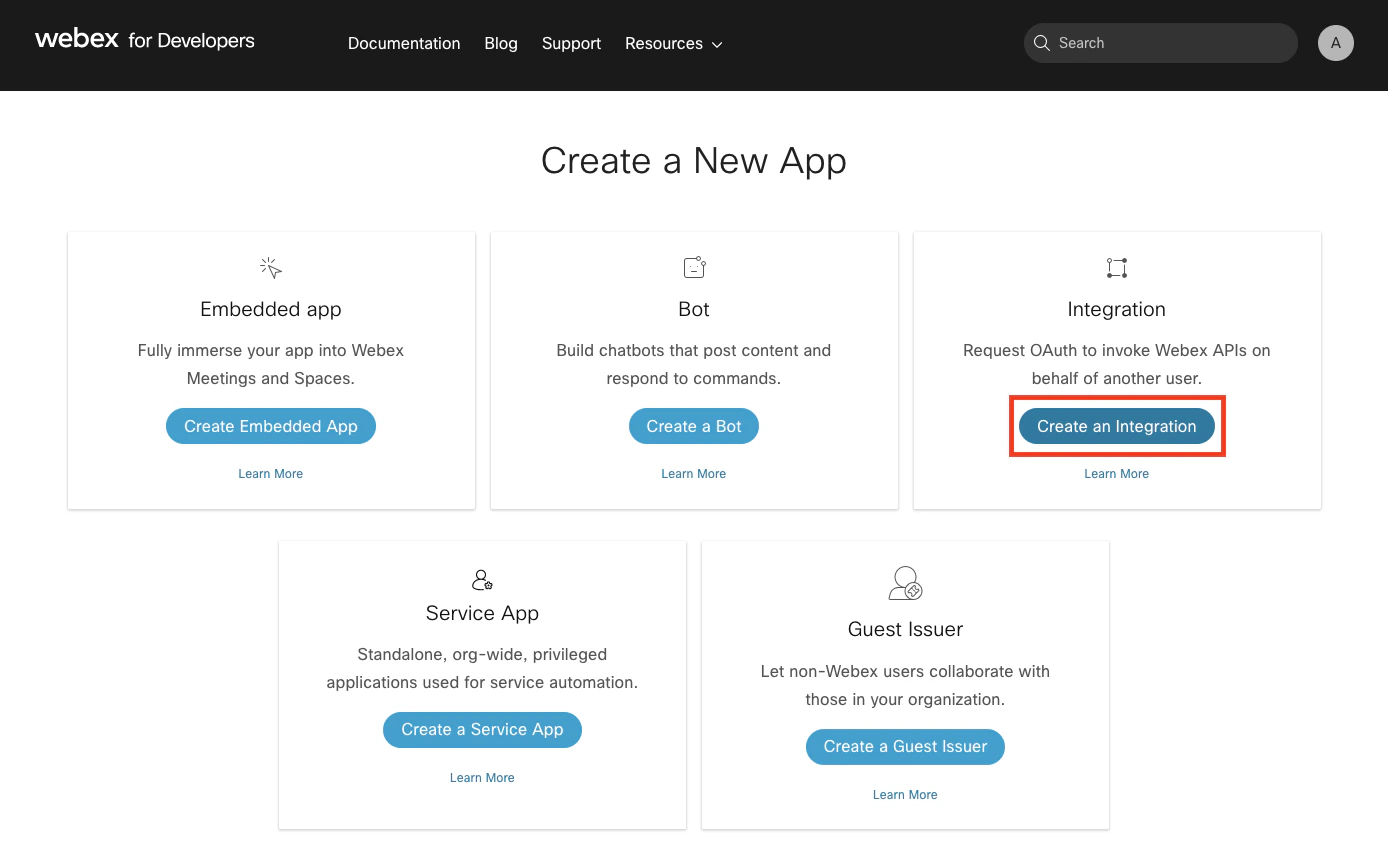Click the Integration frame icon
1388x857 pixels.
tap(1116, 266)
